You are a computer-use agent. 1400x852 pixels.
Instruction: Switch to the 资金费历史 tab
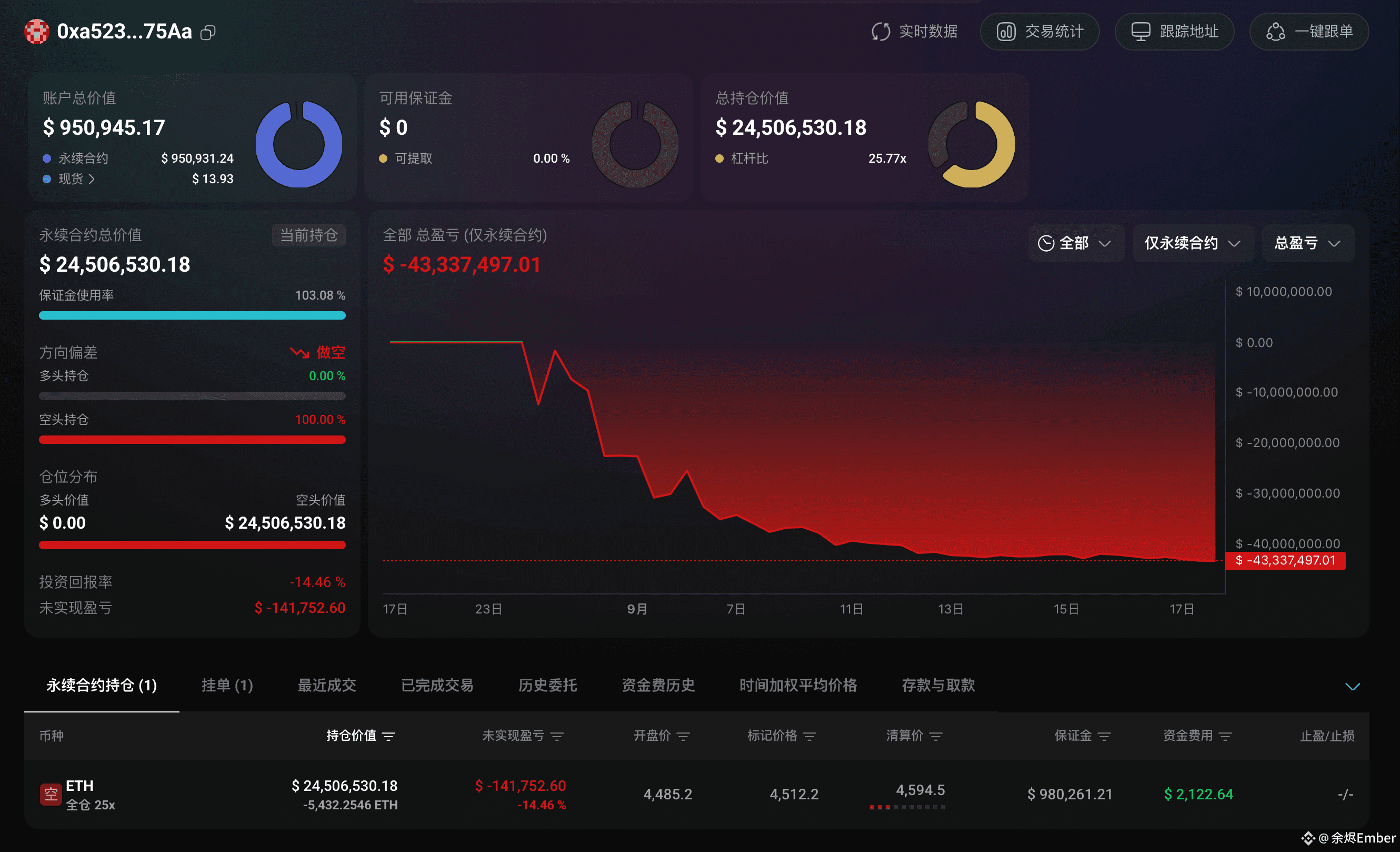pos(658,686)
